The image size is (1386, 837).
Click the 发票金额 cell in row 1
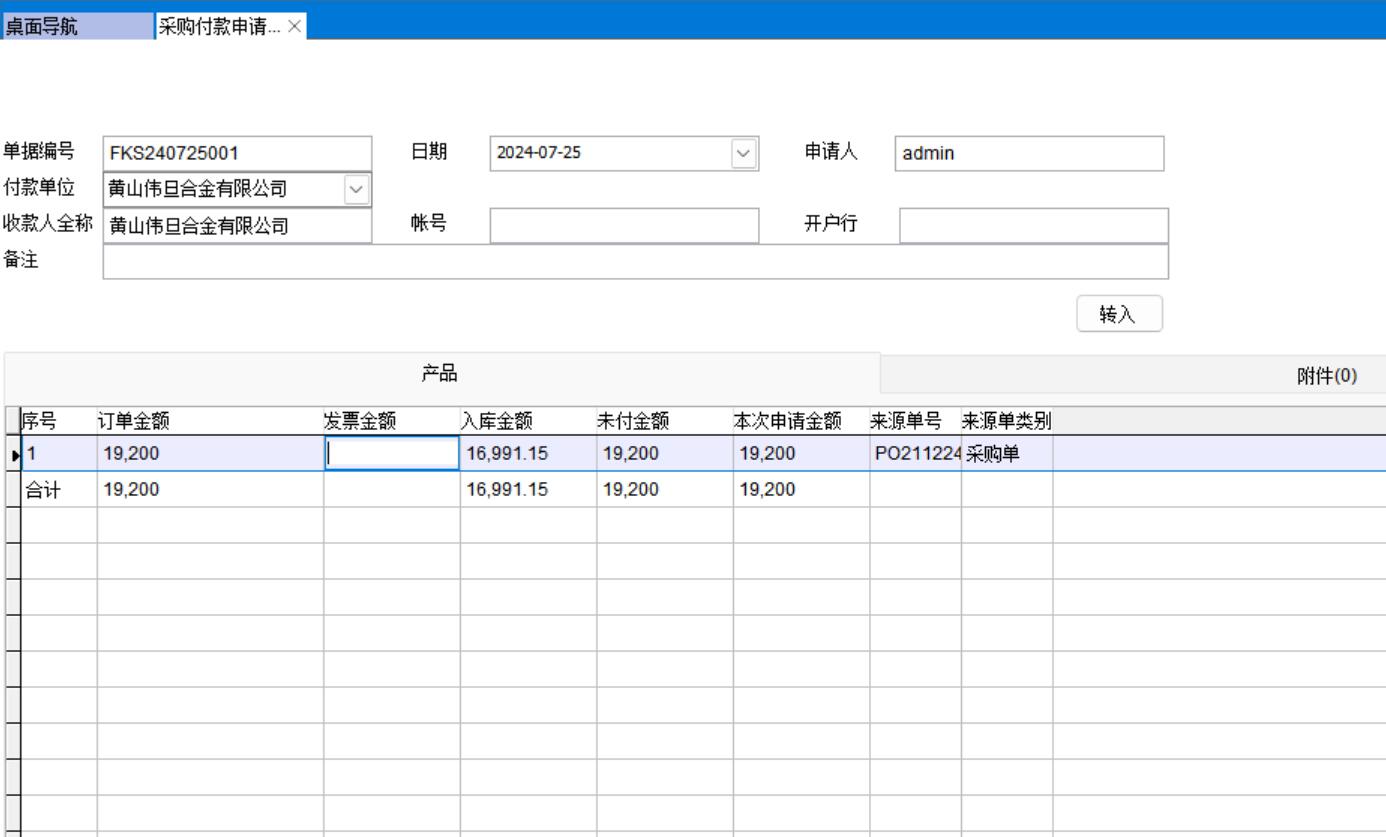click(x=391, y=454)
